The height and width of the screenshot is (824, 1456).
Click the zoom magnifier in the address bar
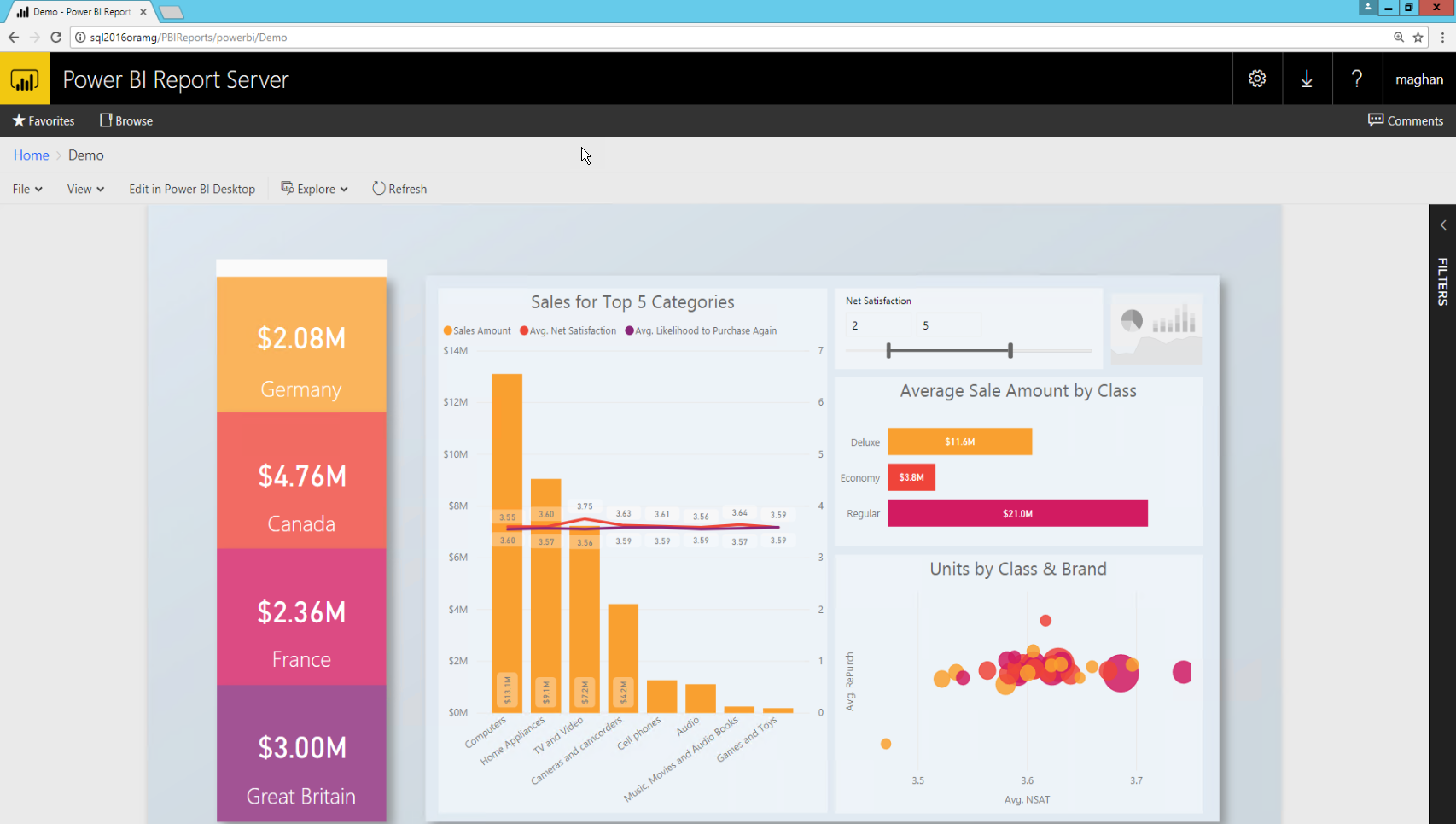tap(1398, 37)
